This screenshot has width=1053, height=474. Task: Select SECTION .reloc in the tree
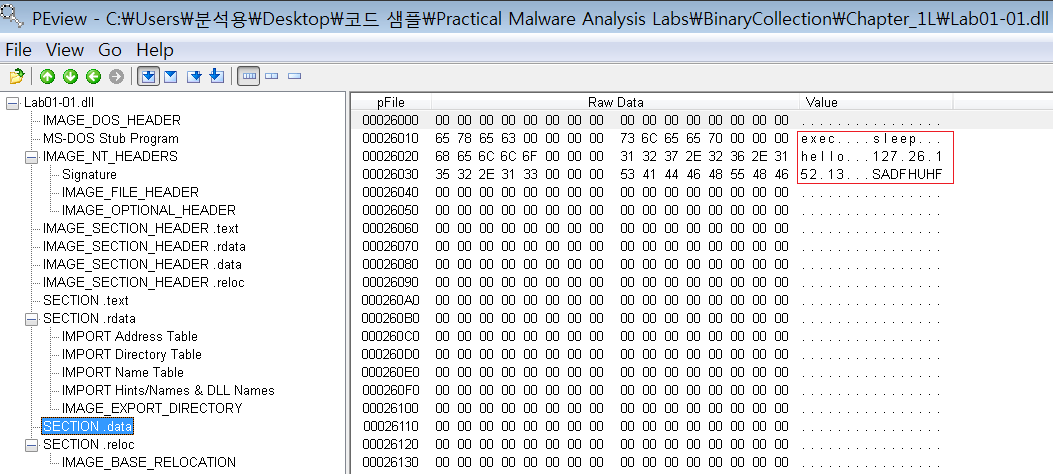click(89, 444)
